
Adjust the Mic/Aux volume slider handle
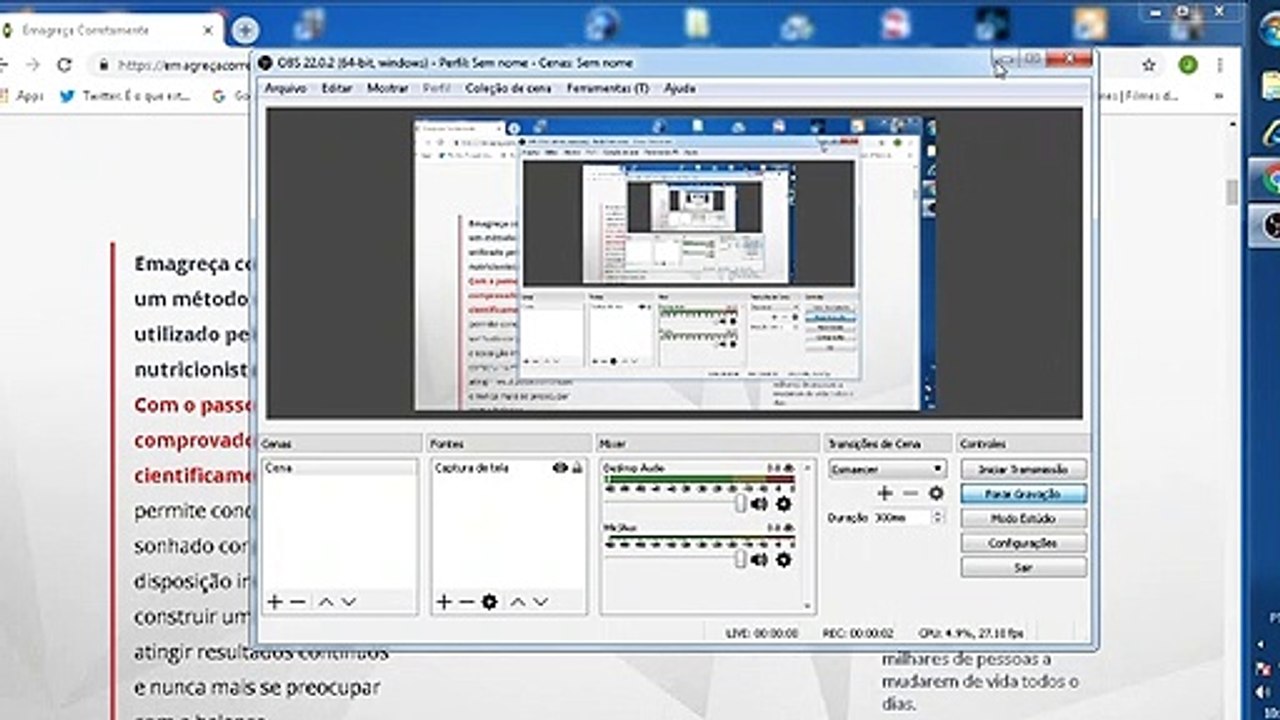coord(740,560)
